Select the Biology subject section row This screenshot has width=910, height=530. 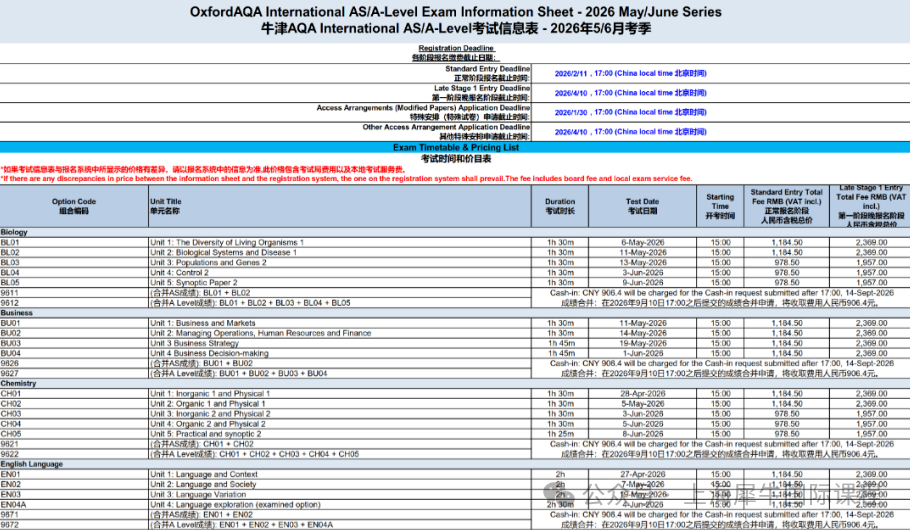point(15,232)
